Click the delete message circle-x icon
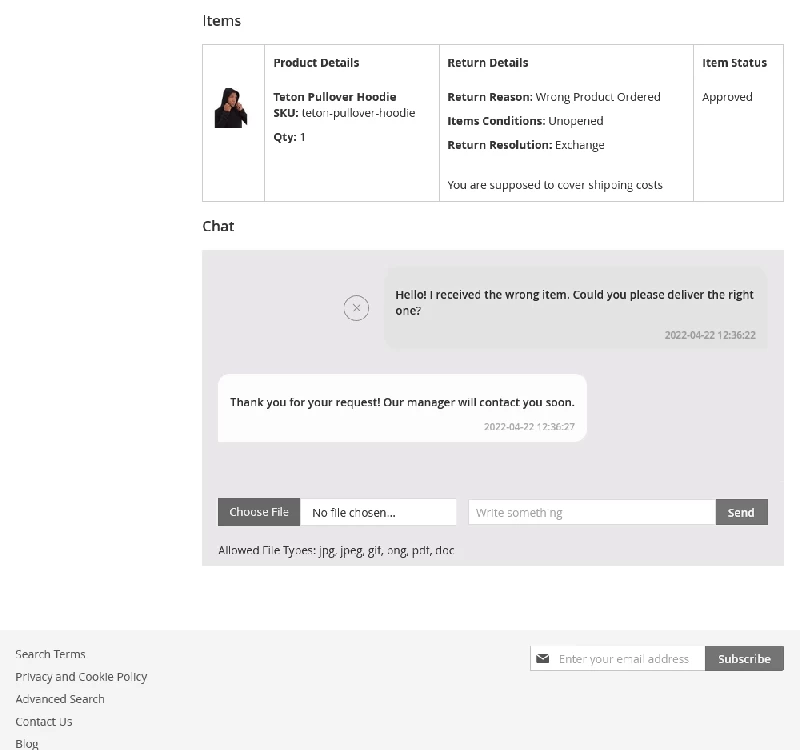 point(356,308)
